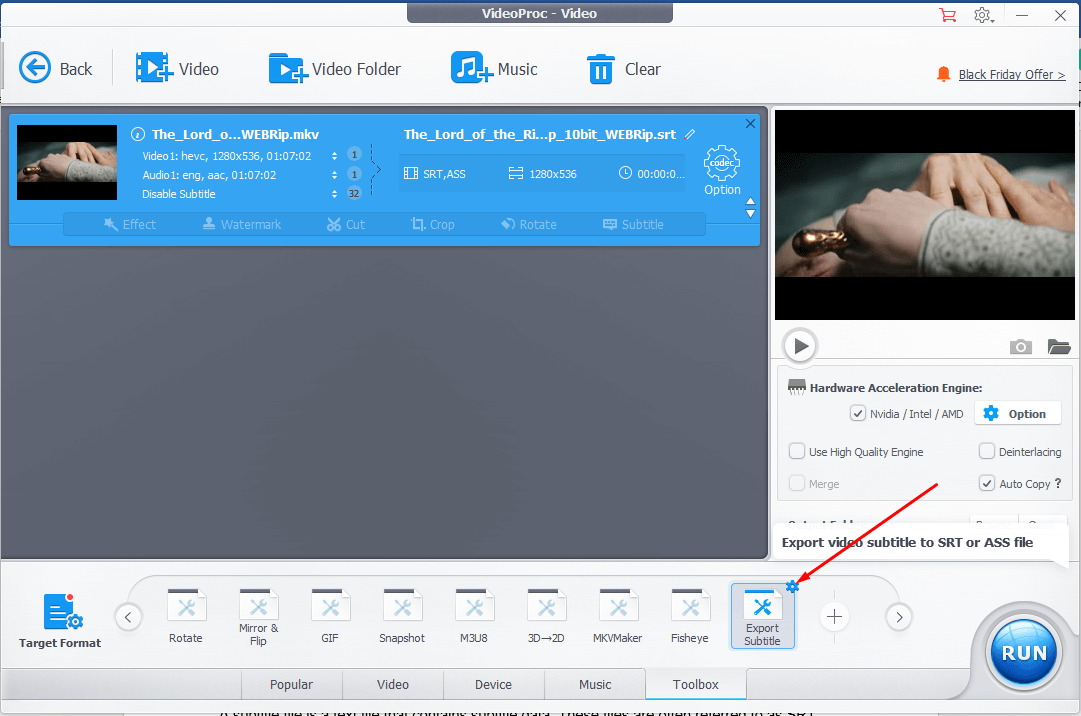Switch to the Device tab
This screenshot has width=1081, height=716.
(493, 685)
